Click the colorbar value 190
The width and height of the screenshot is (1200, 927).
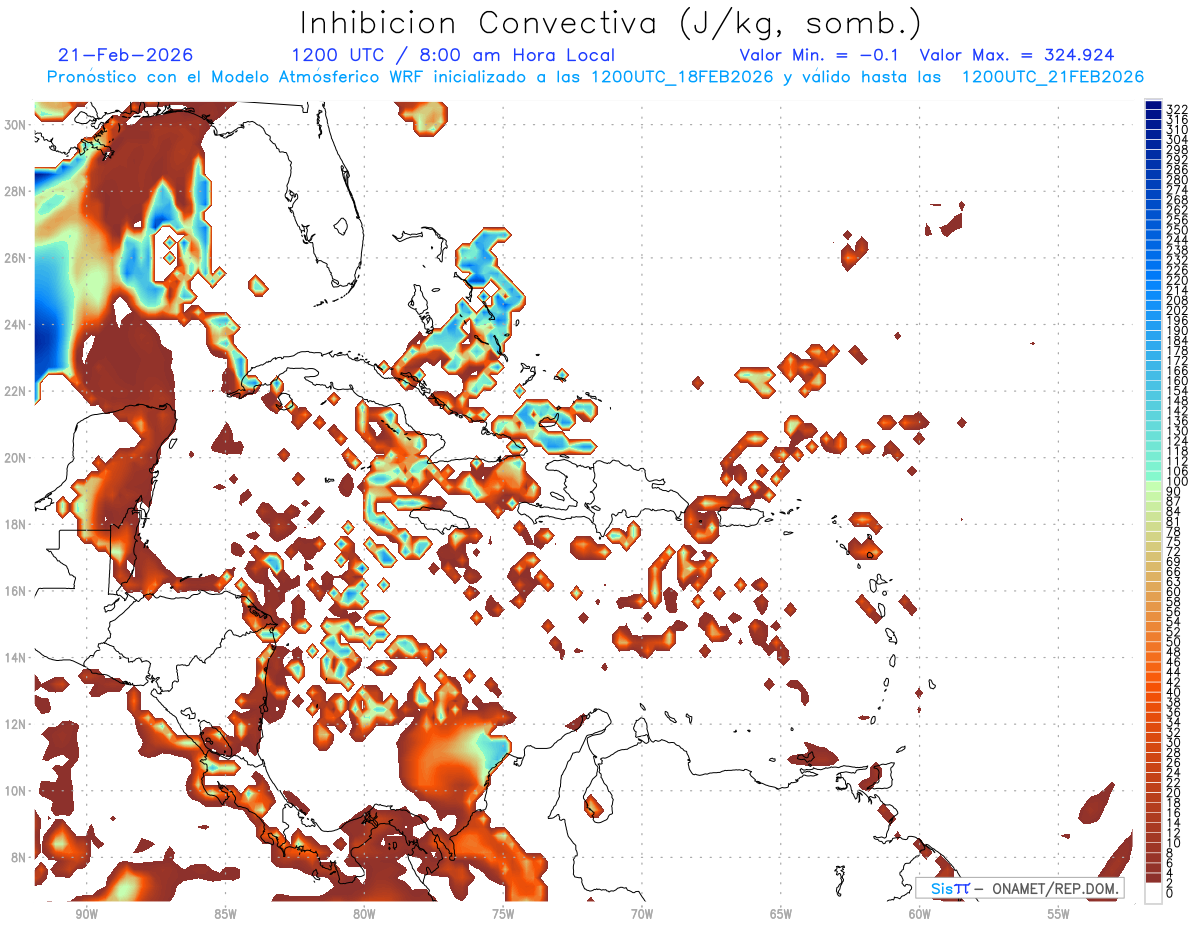click(1177, 331)
